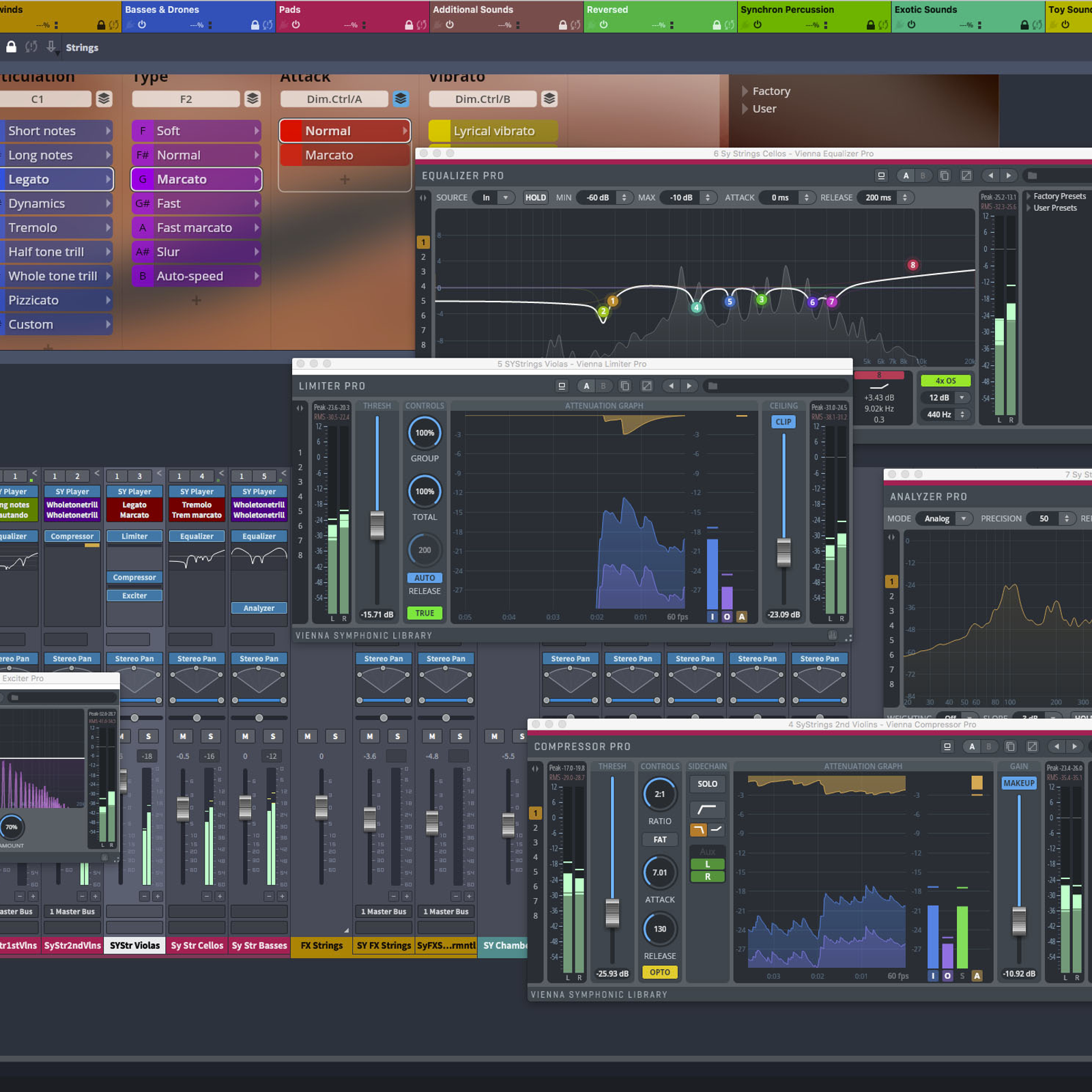Open Analyzer Pro MODE Analog dropdown
1092x1092 pixels.
click(x=943, y=519)
